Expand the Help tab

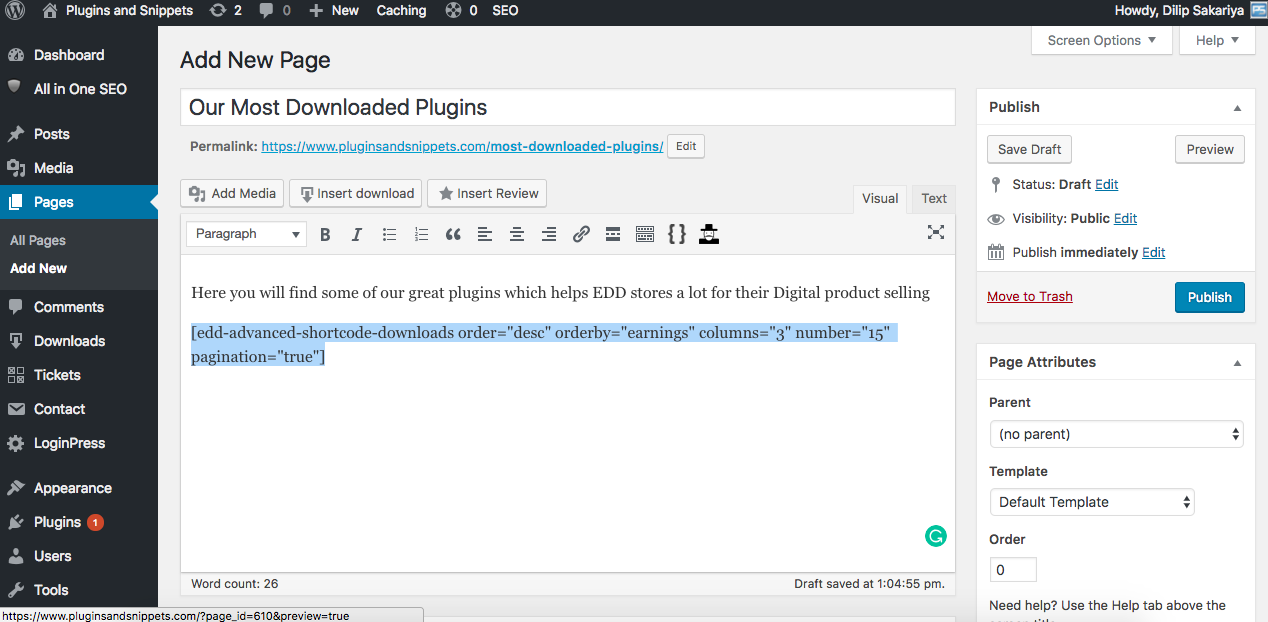1217,40
